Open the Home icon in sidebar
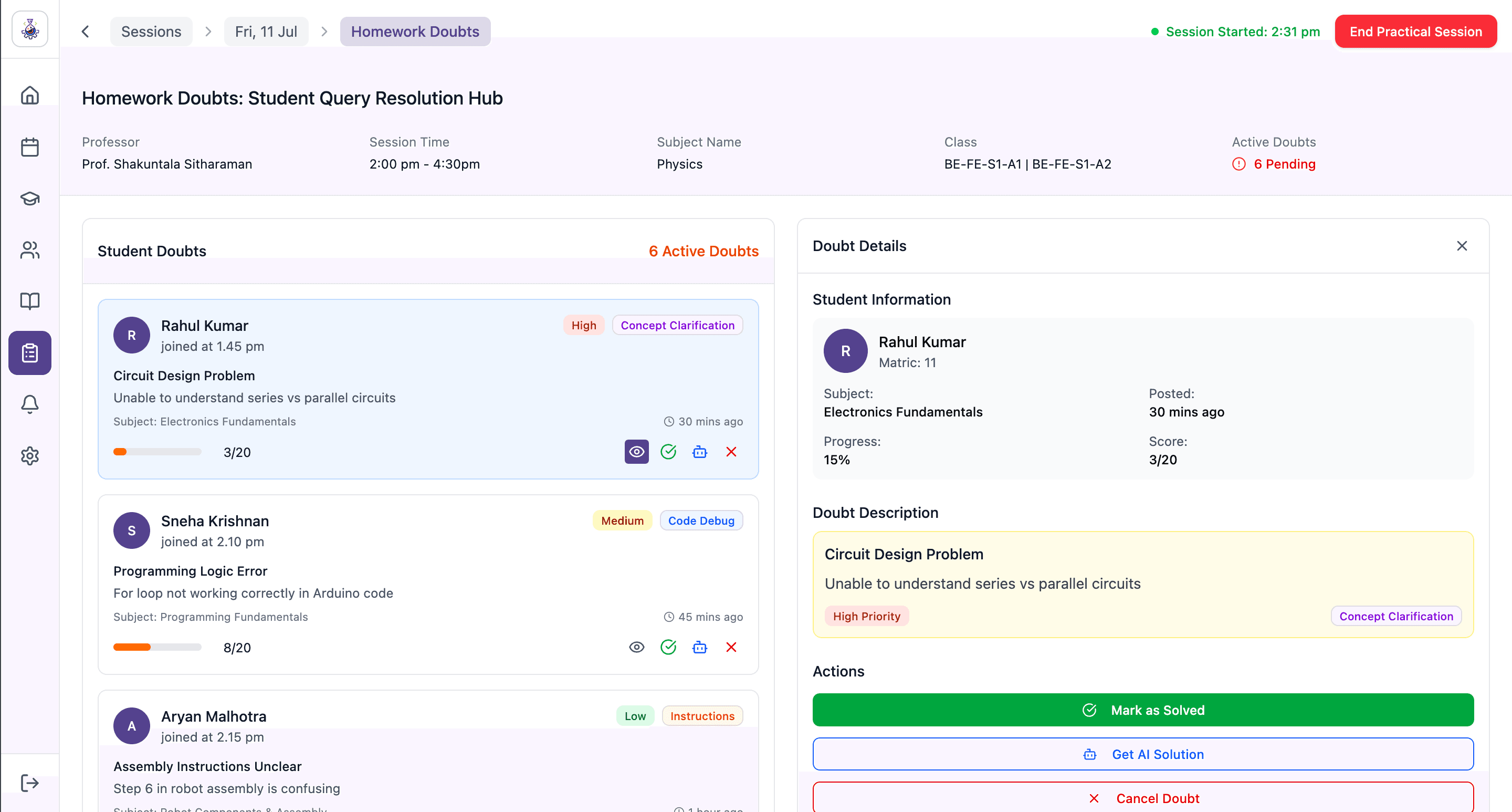1512x812 pixels. (x=30, y=95)
